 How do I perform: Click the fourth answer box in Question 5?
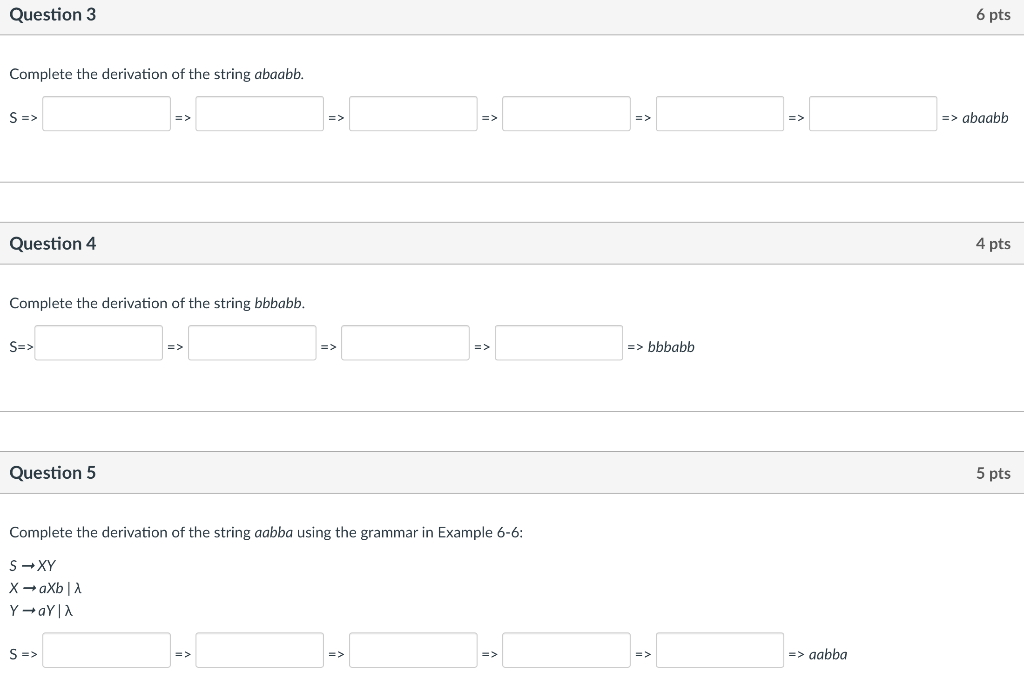(566, 649)
